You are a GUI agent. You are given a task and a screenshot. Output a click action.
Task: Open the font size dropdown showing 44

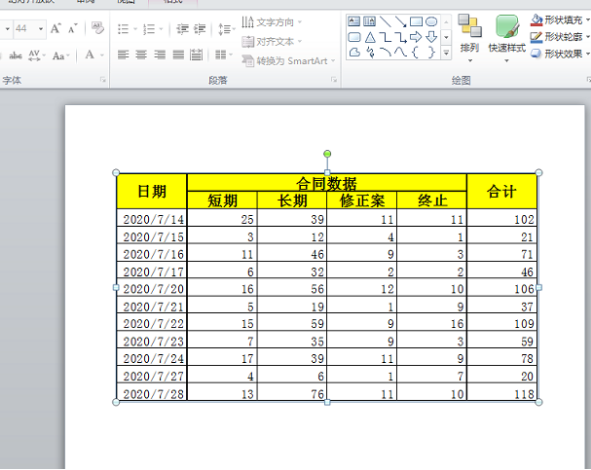coord(41,29)
